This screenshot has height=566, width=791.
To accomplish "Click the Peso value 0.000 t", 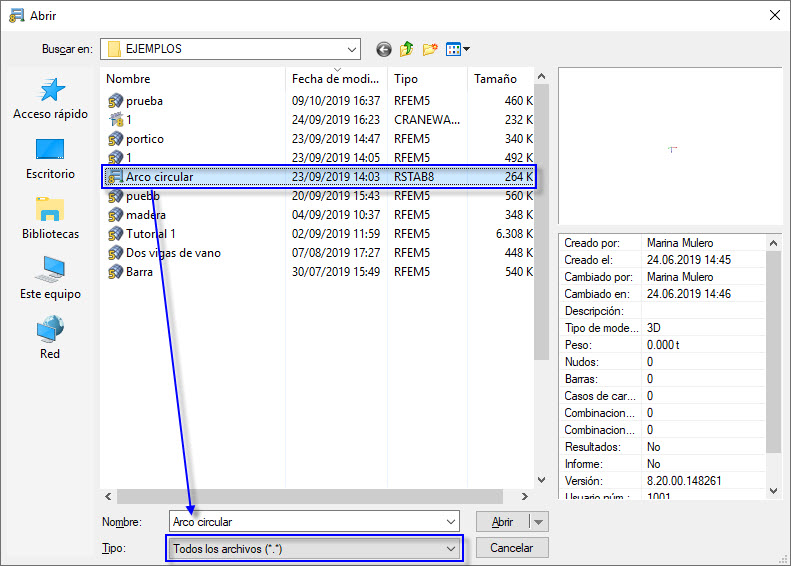I will coord(663,345).
